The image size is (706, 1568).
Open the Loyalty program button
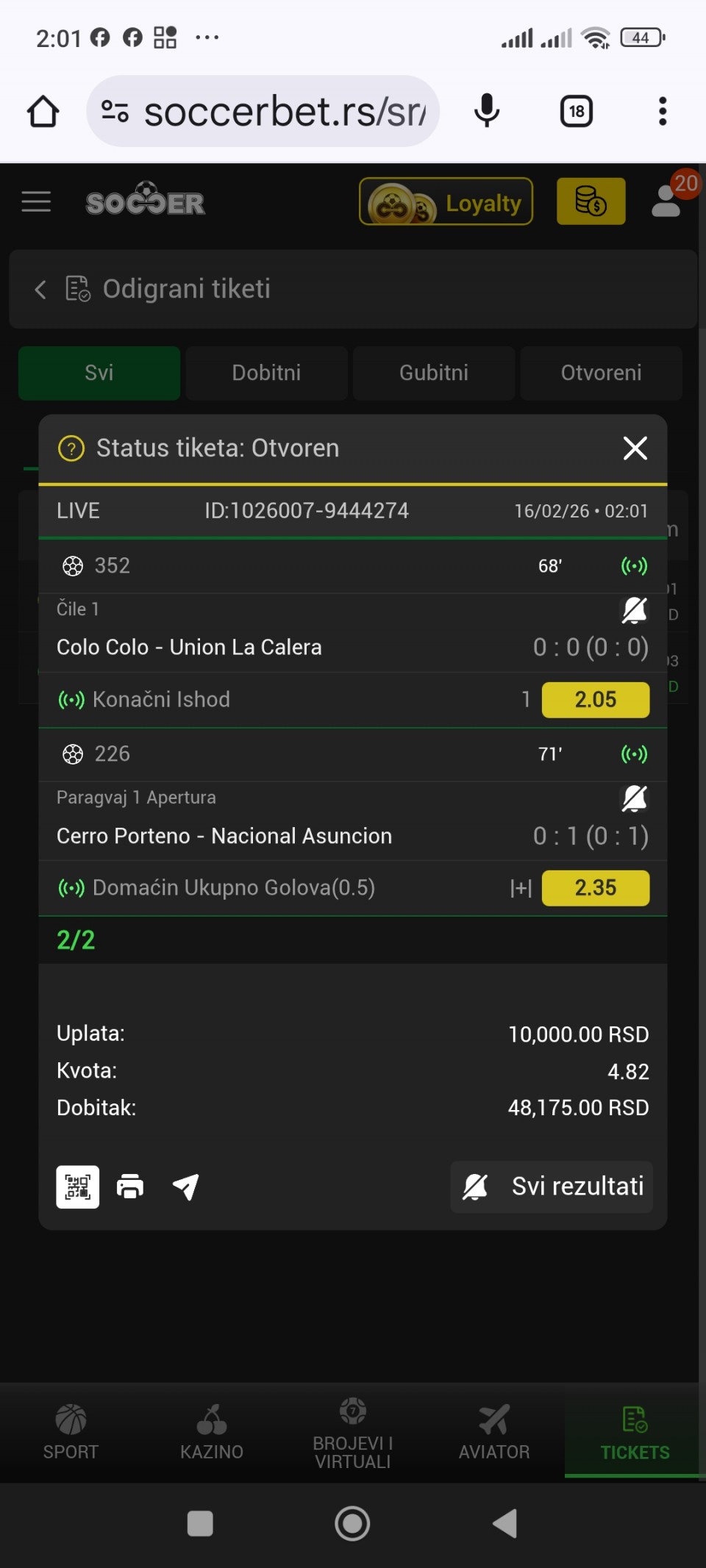click(x=446, y=201)
